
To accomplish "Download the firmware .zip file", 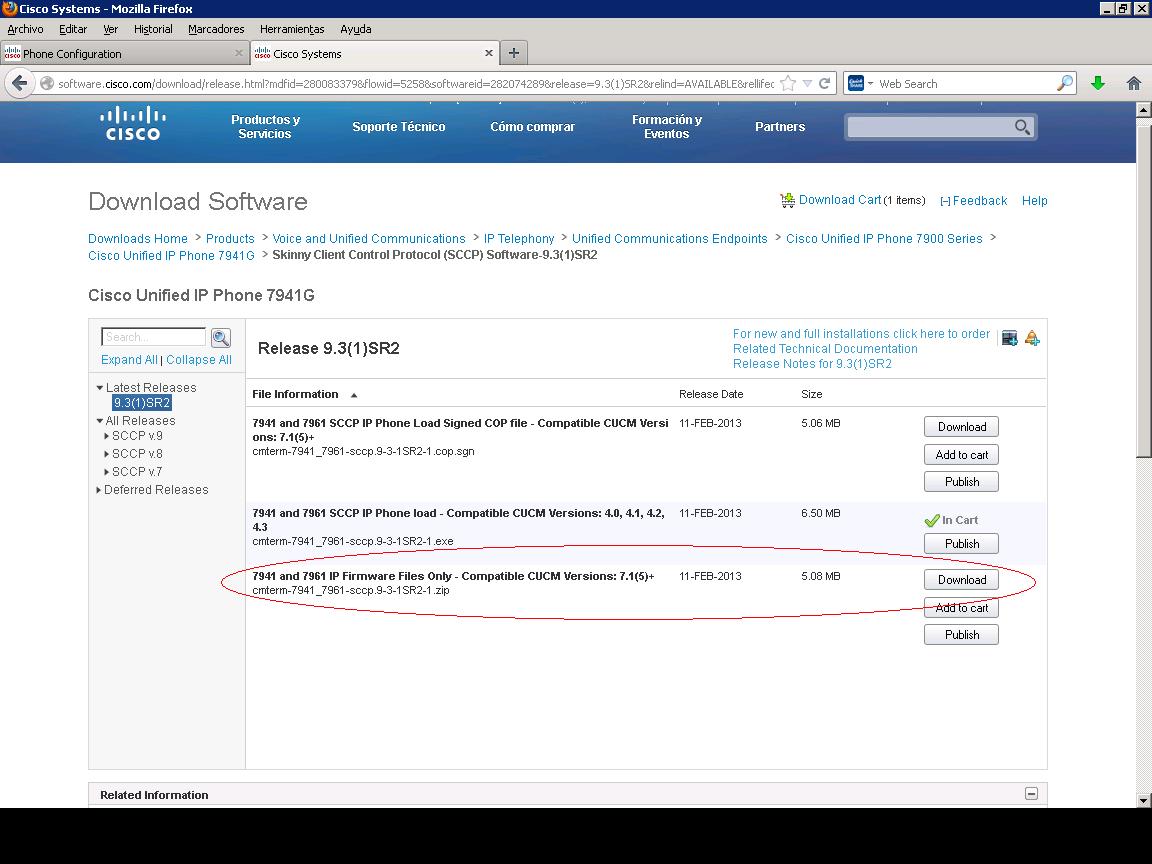I will [961, 580].
